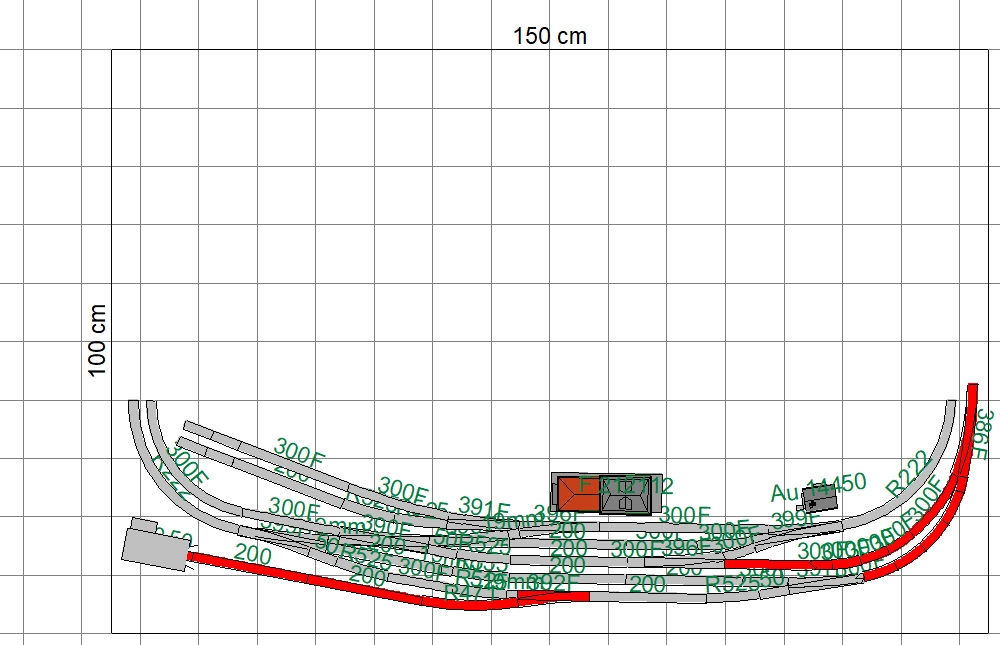Select the "Au 14450" building label
The width and height of the screenshot is (1000, 645).
[x=818, y=487]
